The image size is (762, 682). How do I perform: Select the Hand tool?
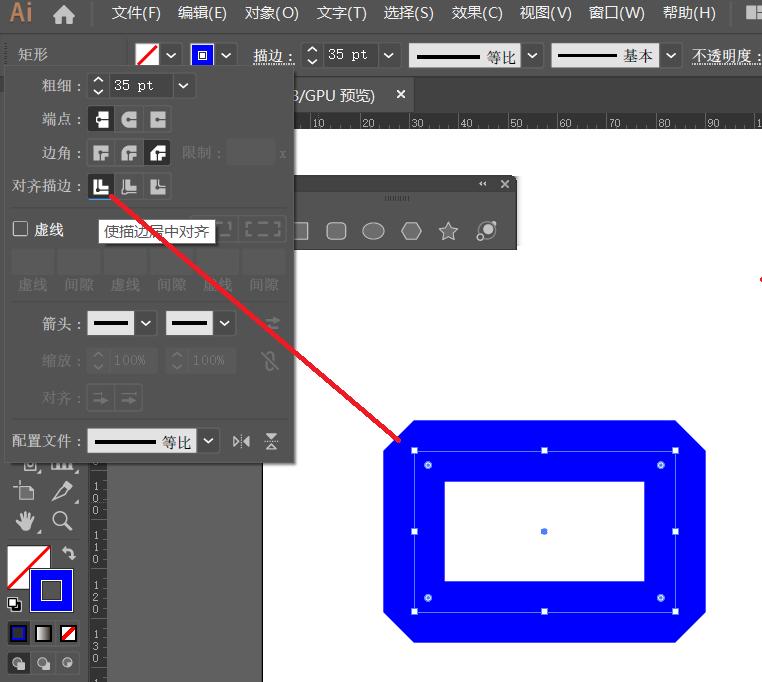coord(25,521)
